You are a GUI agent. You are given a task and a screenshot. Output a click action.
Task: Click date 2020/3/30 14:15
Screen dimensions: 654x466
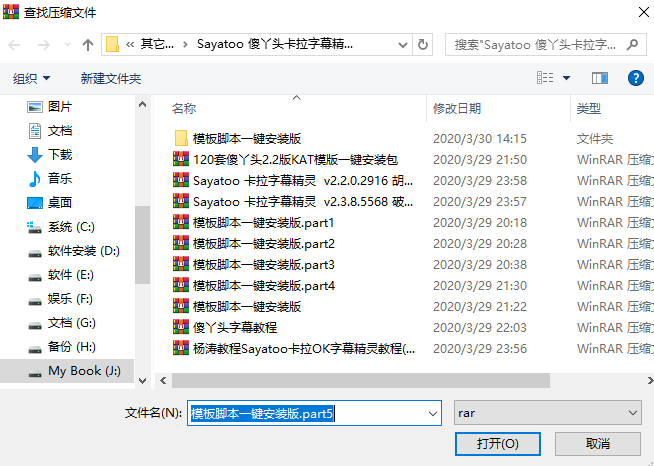480,139
